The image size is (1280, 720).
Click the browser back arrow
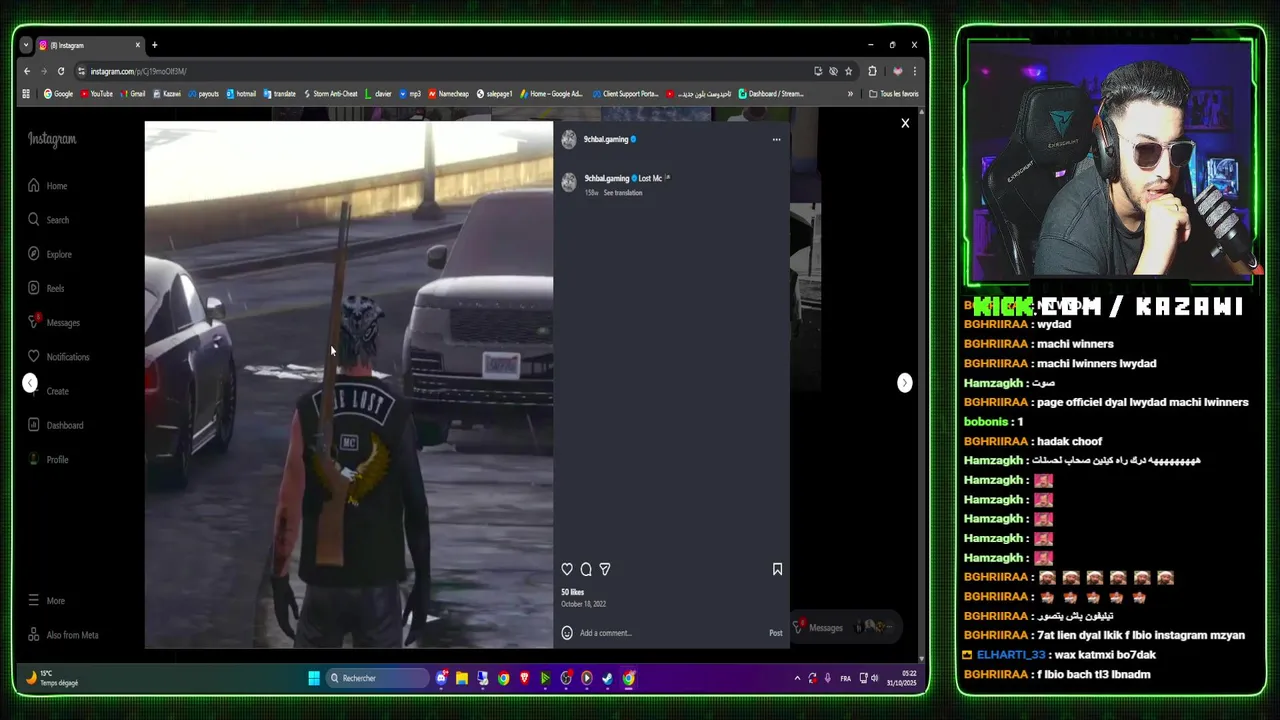(x=27, y=71)
